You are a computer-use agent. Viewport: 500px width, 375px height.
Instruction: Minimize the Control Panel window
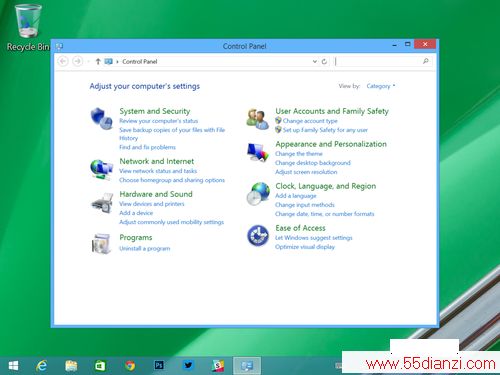(x=395, y=45)
